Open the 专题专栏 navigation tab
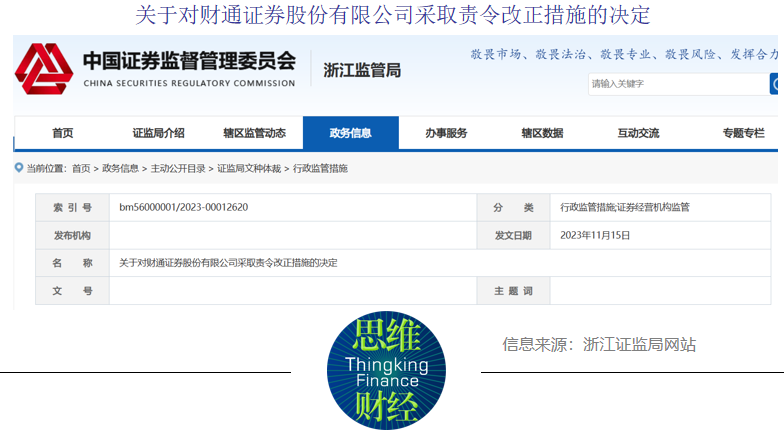This screenshot has width=784, height=431. pyautogui.click(x=744, y=133)
